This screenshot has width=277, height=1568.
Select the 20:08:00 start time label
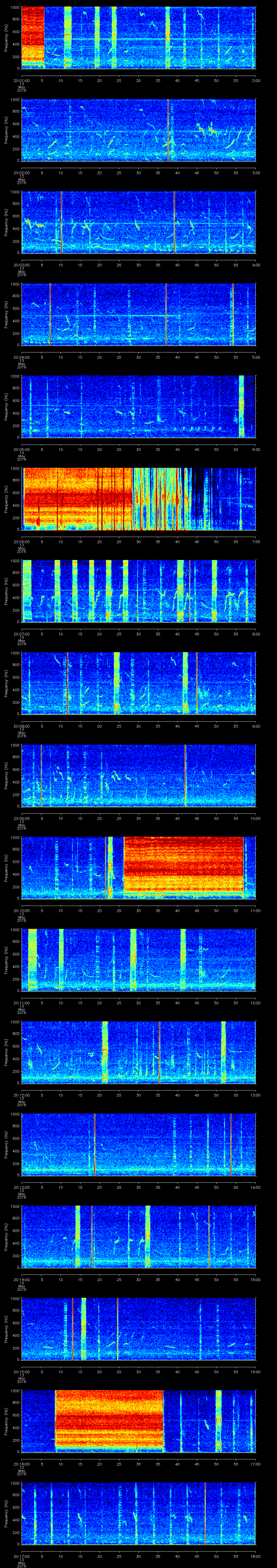click(x=21, y=726)
